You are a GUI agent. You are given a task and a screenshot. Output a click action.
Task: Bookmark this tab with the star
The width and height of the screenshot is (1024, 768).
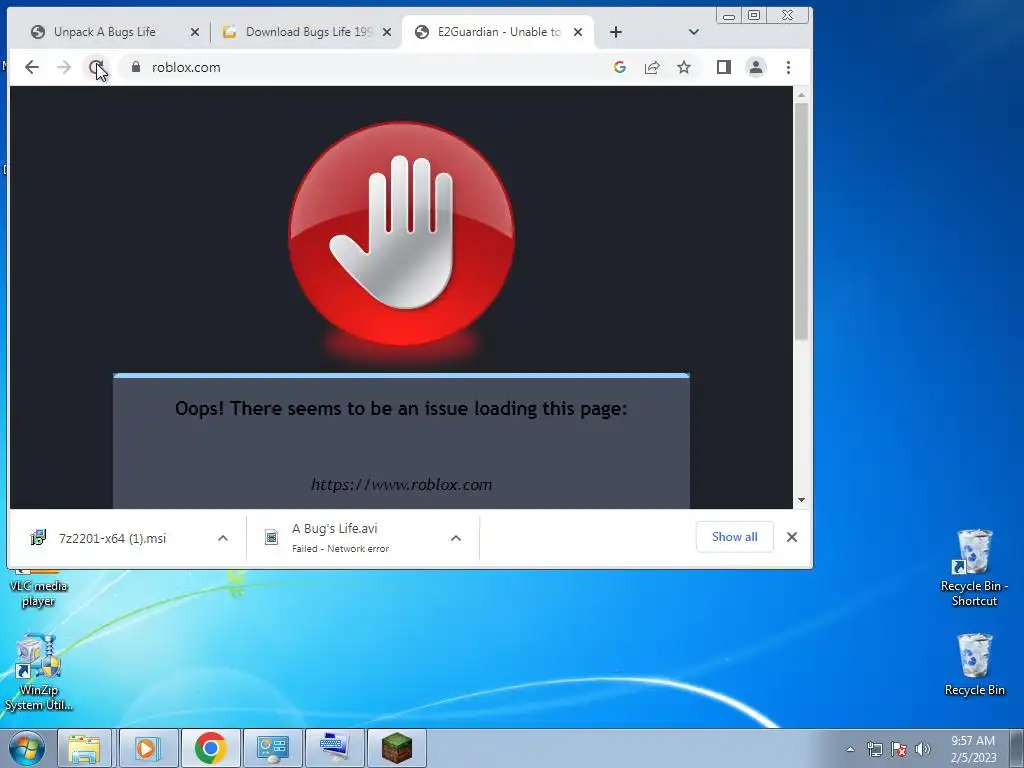tap(684, 67)
